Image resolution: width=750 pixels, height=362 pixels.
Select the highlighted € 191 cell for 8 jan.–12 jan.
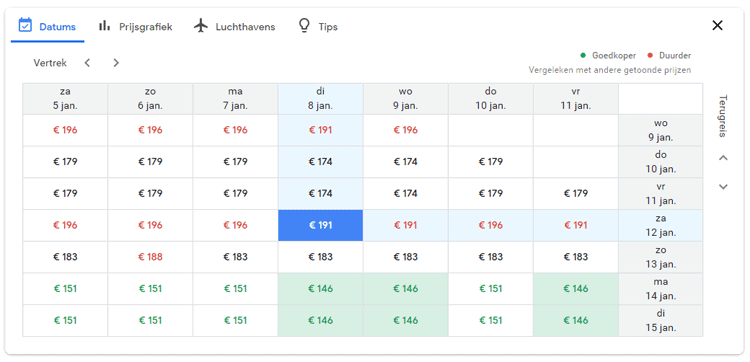(x=320, y=225)
